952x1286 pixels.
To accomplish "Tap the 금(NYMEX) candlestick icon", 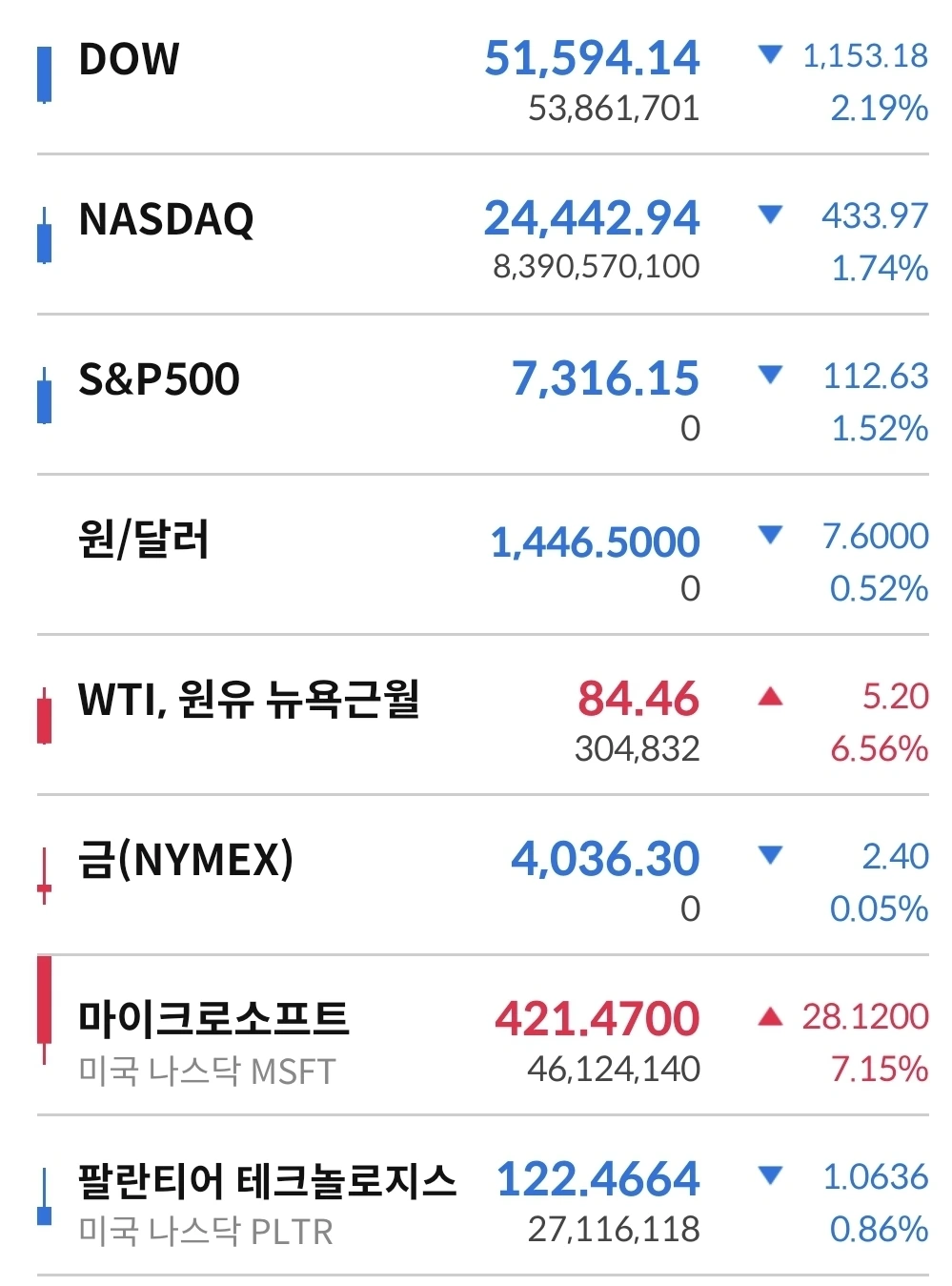I will (x=44, y=875).
